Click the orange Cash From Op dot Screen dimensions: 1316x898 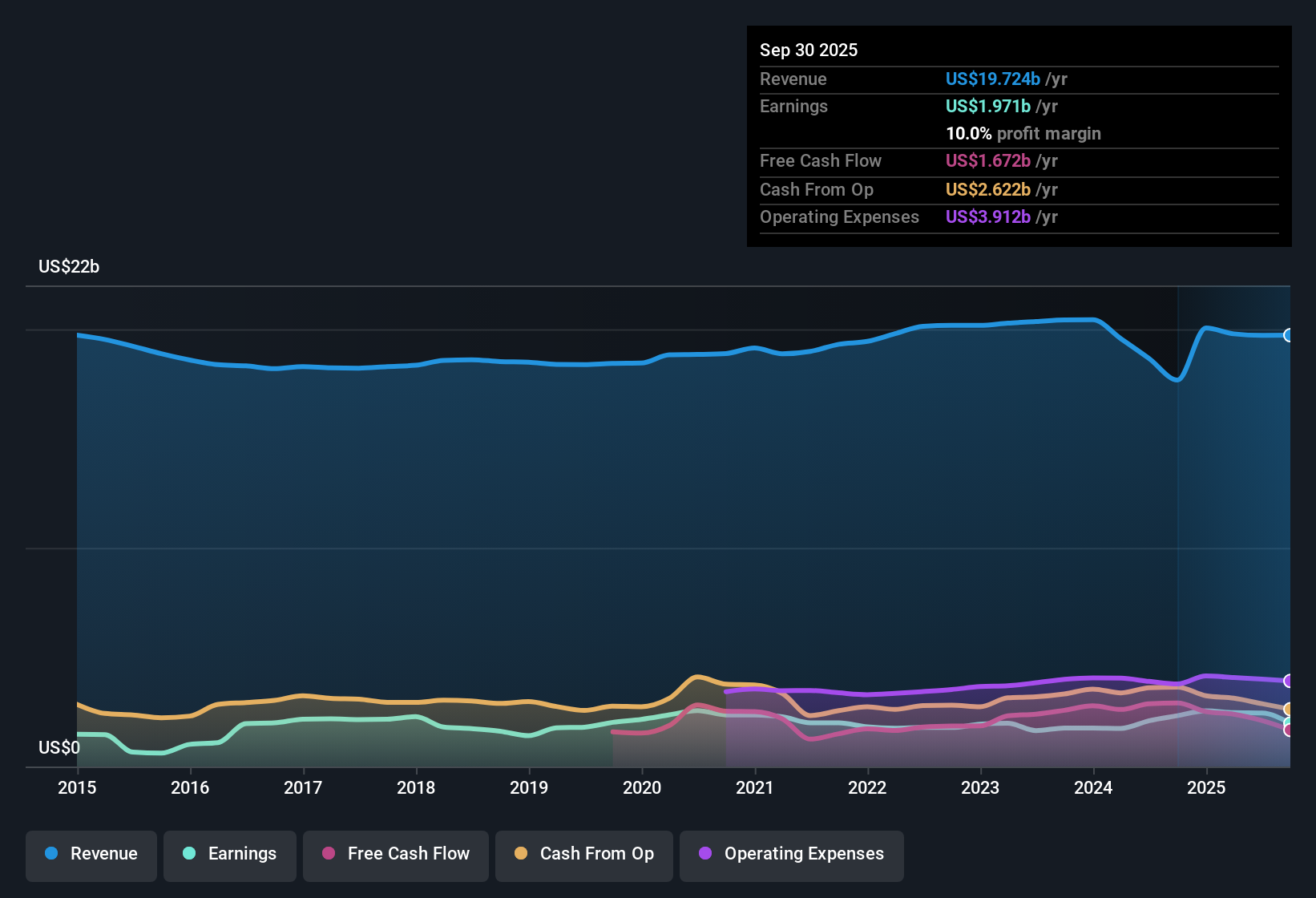click(521, 853)
